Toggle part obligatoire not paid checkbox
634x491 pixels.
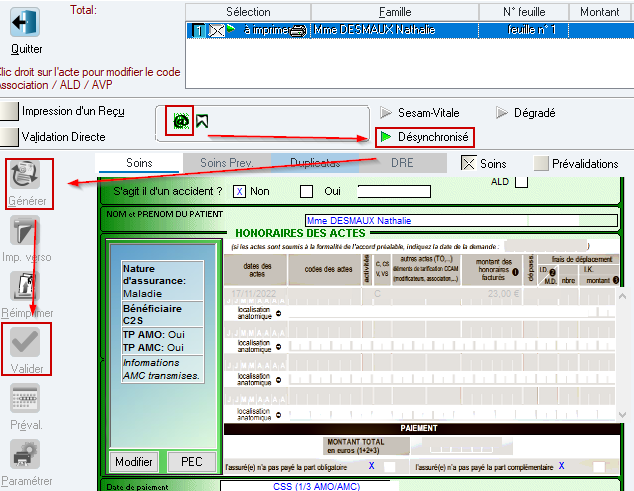[x=389, y=467]
